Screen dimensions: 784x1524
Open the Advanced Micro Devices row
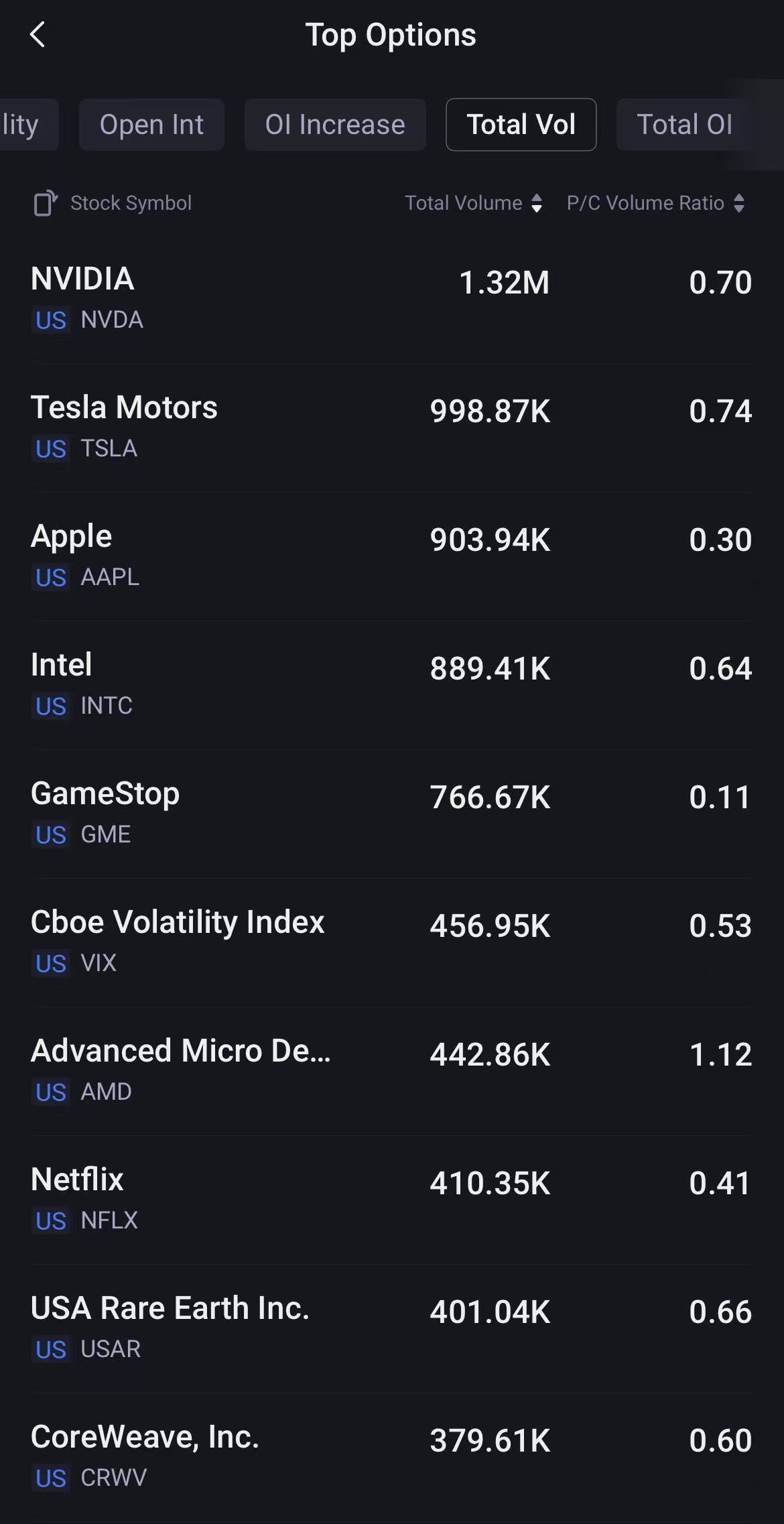coord(391,1070)
